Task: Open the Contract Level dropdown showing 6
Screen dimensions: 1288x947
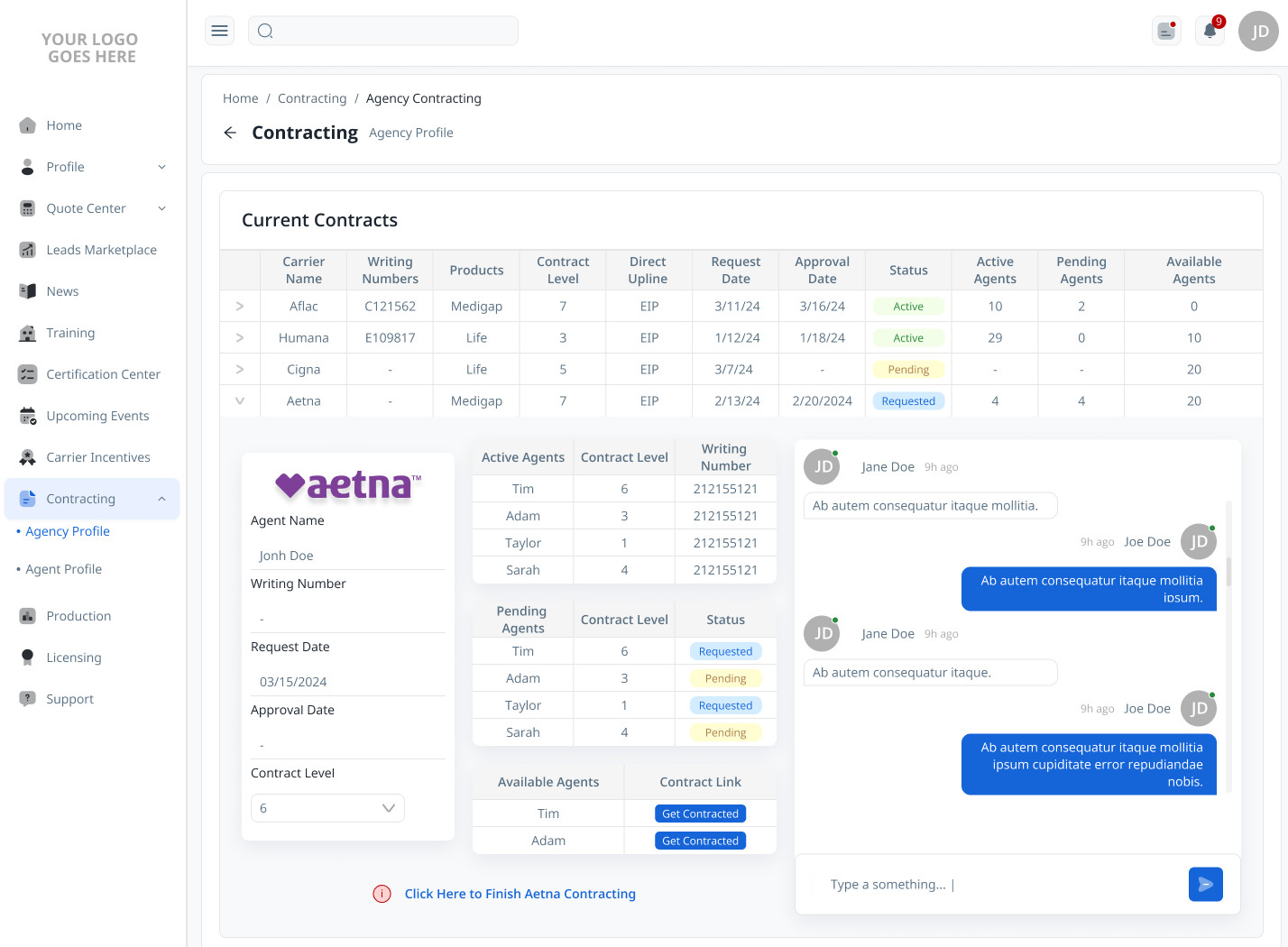Action: tap(327, 808)
